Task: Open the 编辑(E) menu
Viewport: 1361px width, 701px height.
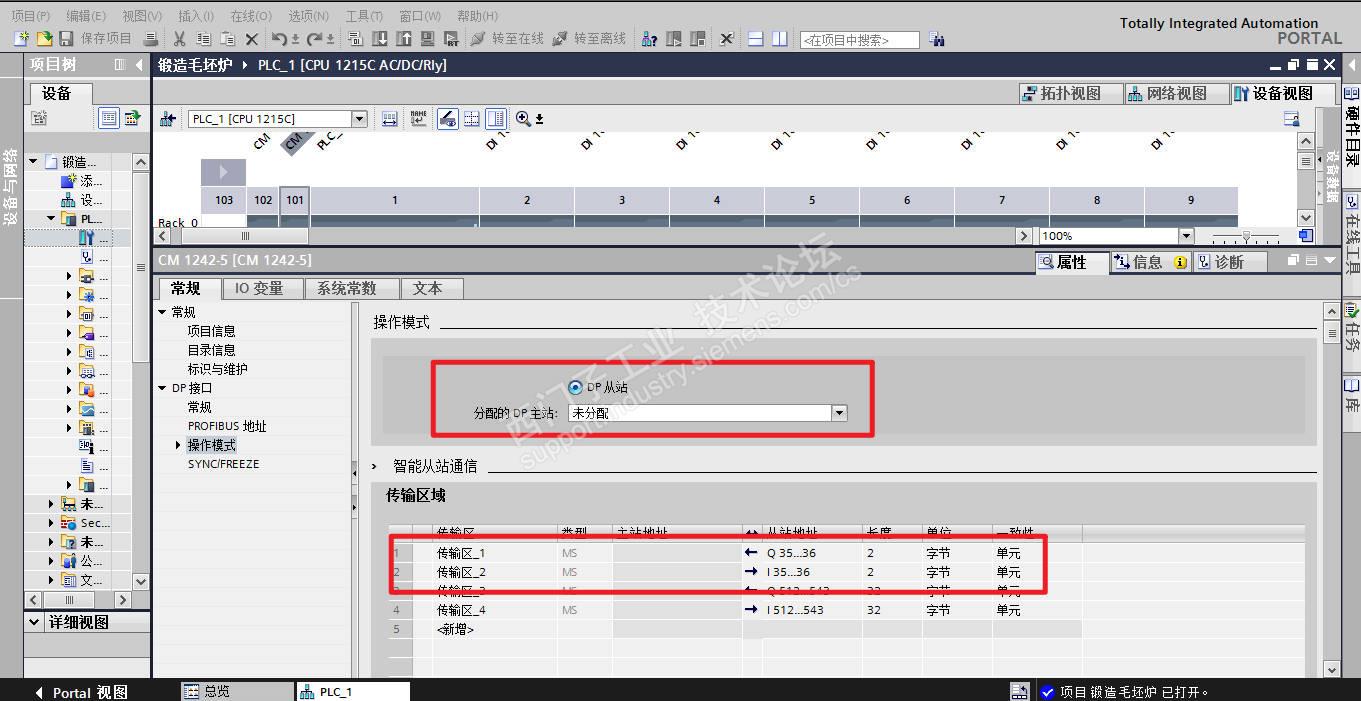Action: coord(86,16)
